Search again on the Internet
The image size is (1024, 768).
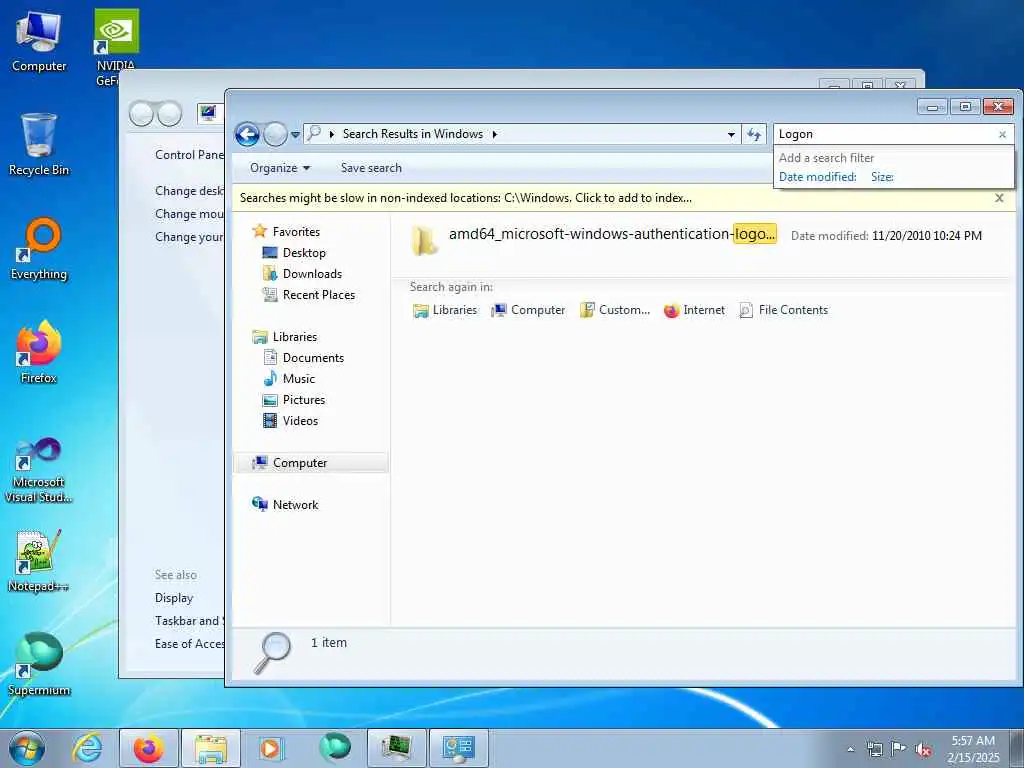[x=694, y=310]
